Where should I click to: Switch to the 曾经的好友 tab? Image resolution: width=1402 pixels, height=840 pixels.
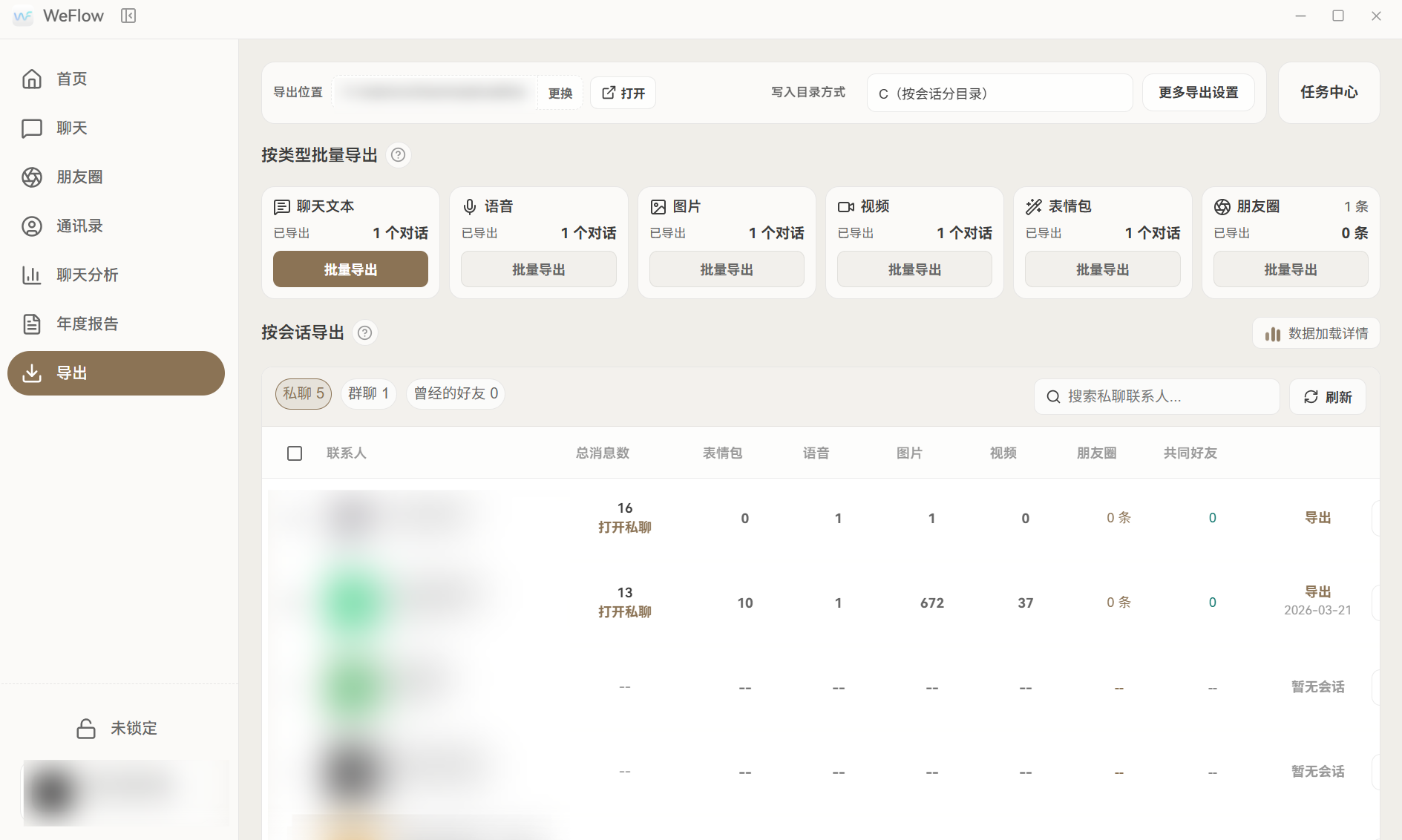454,393
